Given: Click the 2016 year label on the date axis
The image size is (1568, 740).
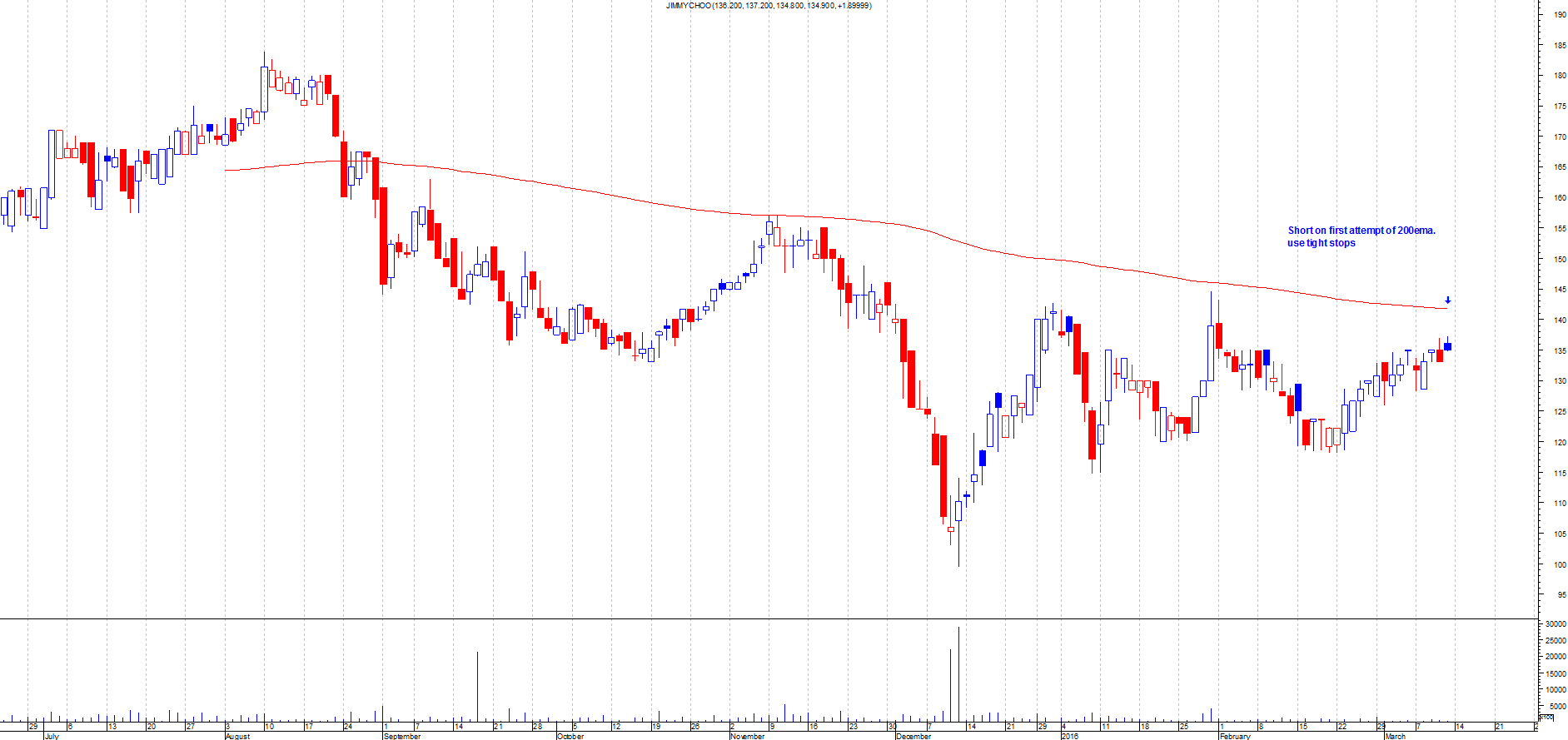Looking at the screenshot, I should (x=1069, y=736).
